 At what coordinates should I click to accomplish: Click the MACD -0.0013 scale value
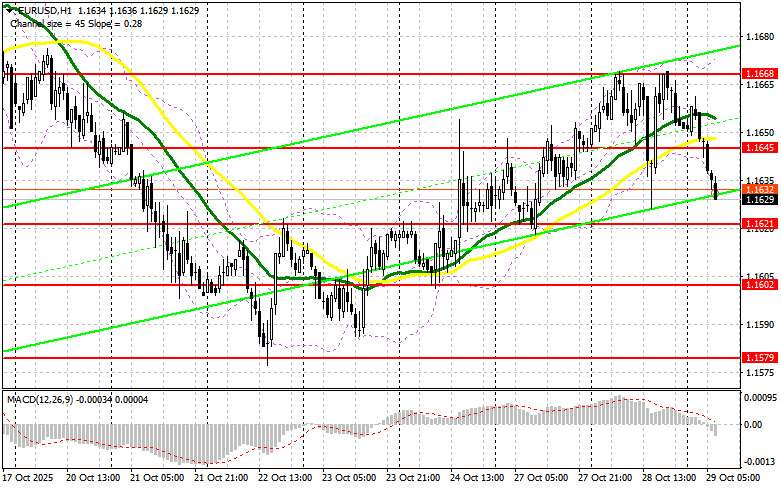(x=760, y=462)
